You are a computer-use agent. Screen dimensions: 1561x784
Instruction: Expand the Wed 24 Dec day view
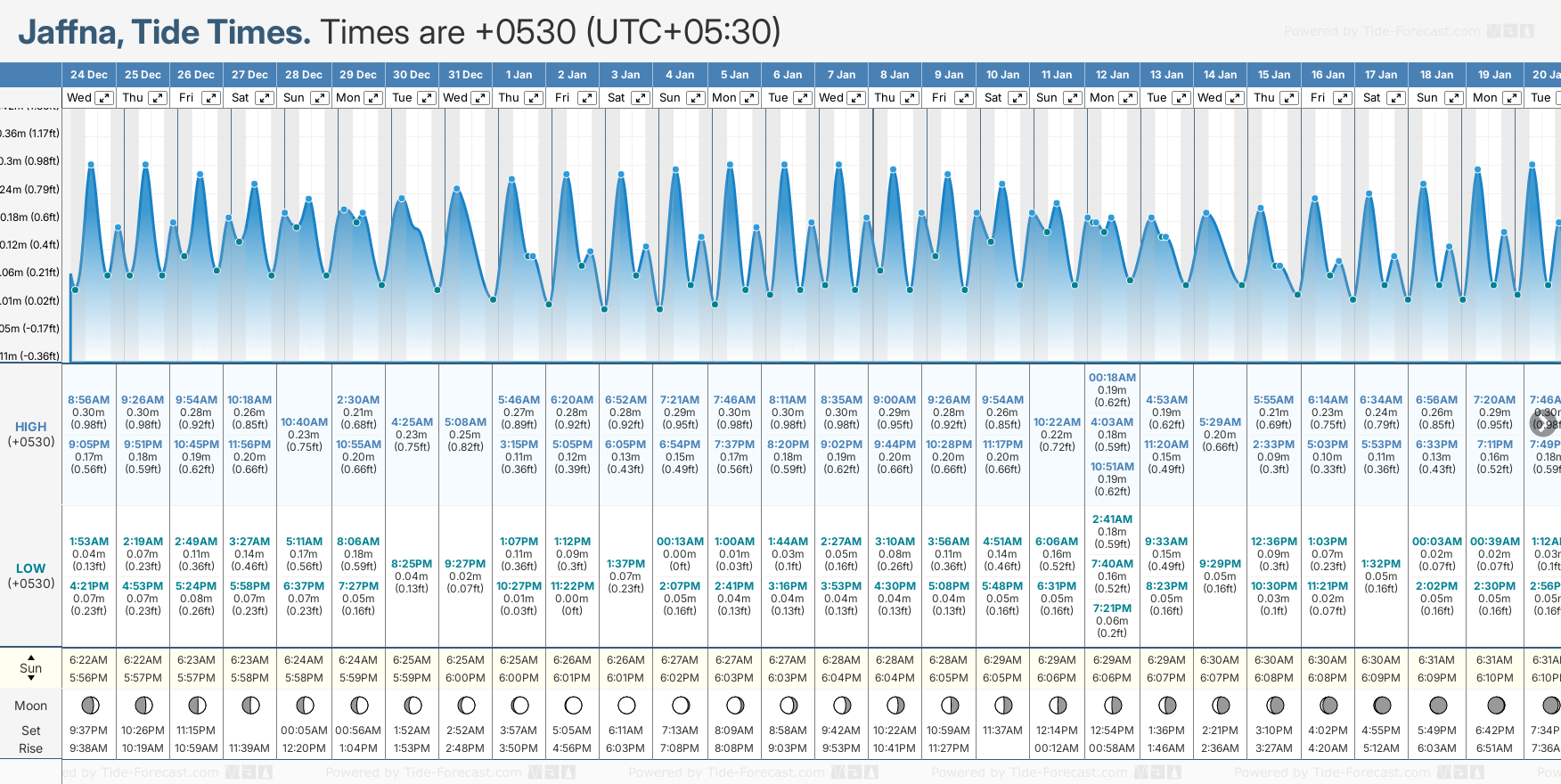(x=104, y=98)
